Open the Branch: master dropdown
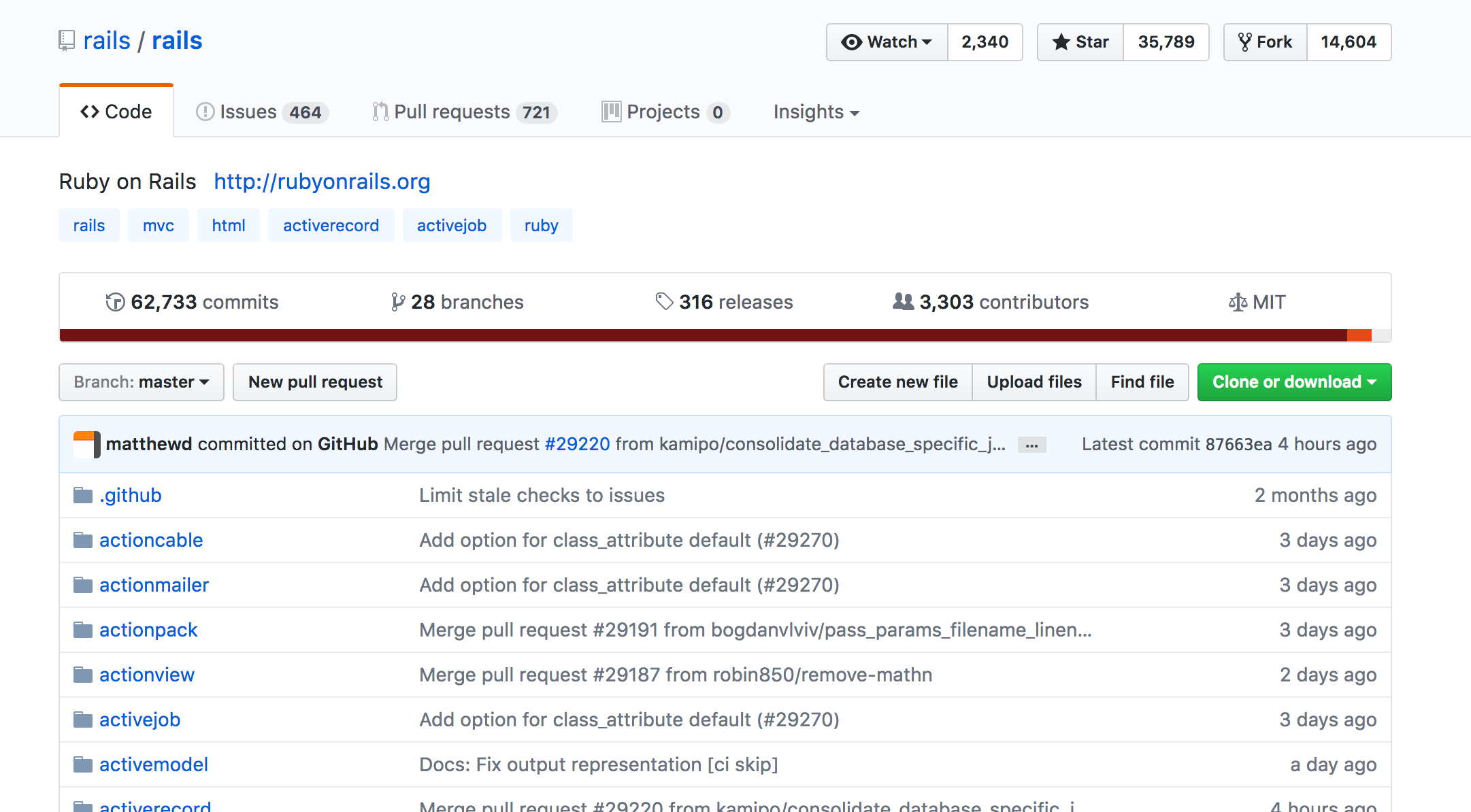The width and height of the screenshot is (1471, 812). [x=142, y=382]
